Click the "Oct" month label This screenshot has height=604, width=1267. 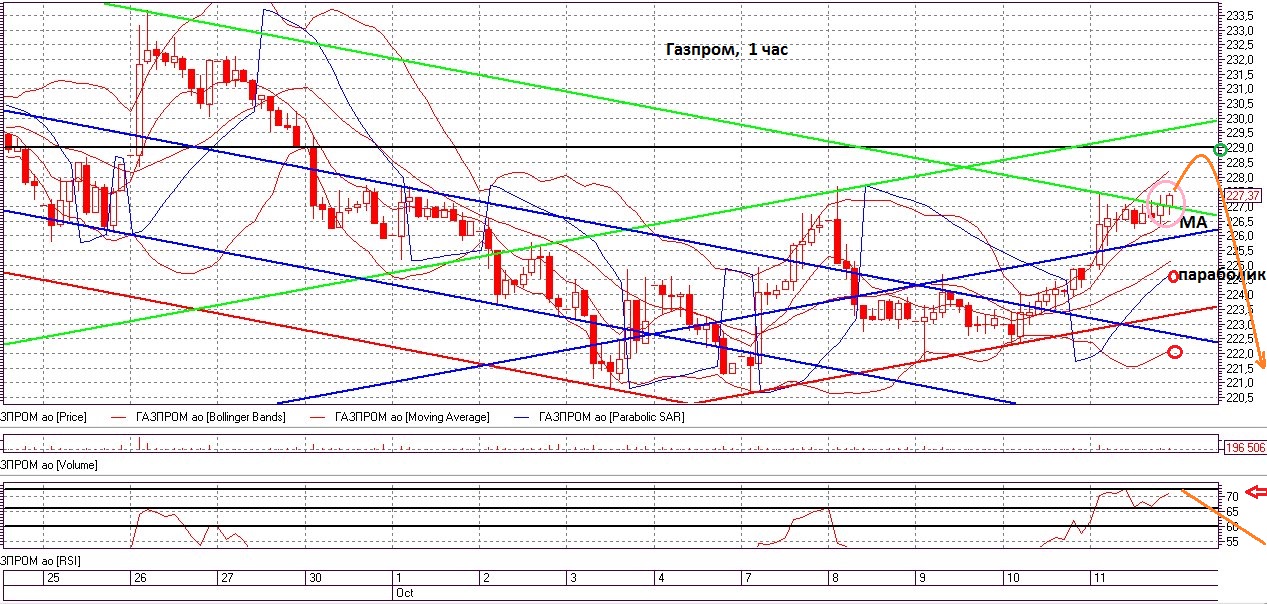tap(403, 593)
